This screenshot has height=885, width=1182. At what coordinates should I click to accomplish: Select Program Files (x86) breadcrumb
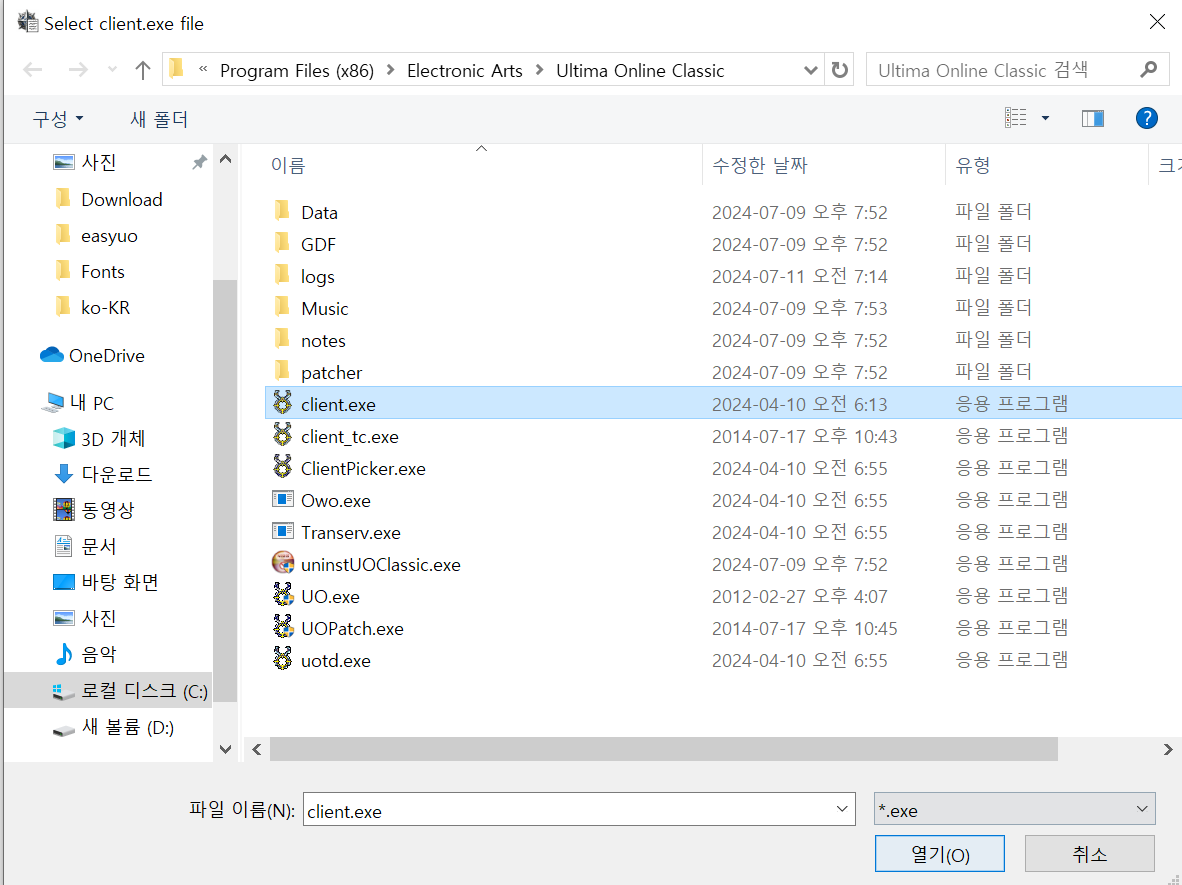(297, 71)
